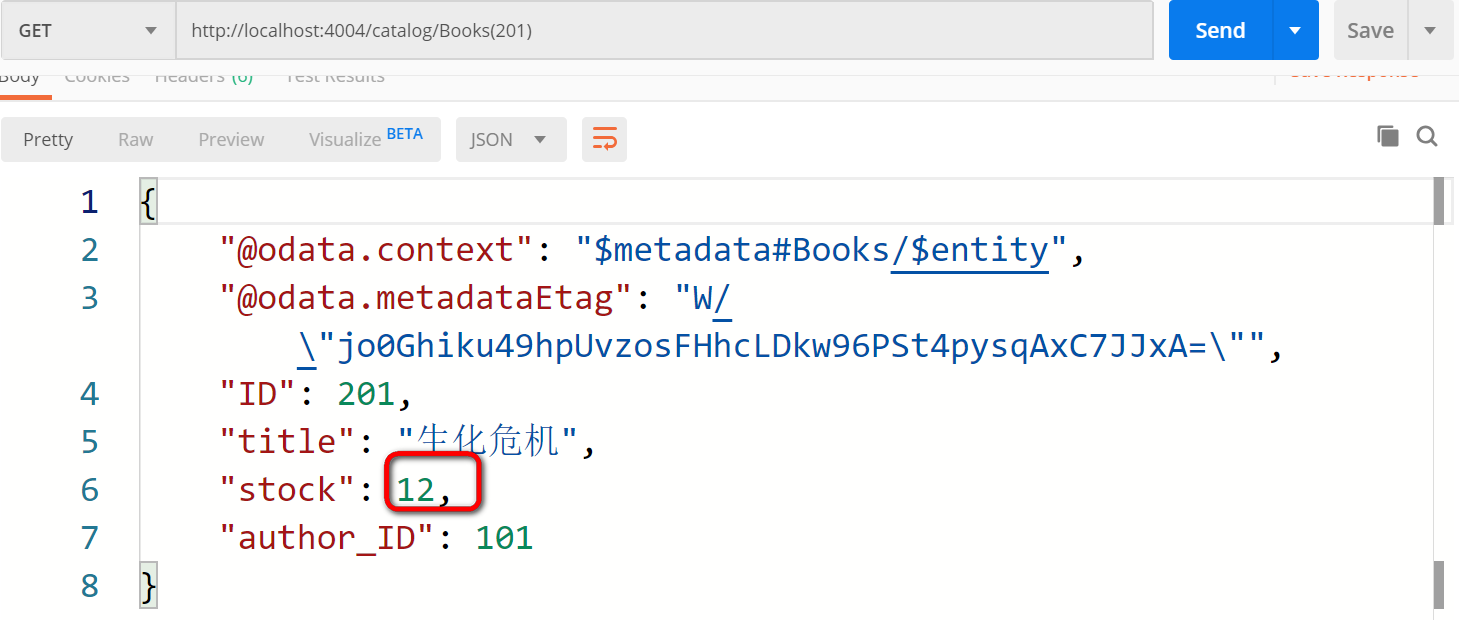Screen dimensions: 1459x620
Task: Click the "stock" key
Action: click(x=289, y=489)
